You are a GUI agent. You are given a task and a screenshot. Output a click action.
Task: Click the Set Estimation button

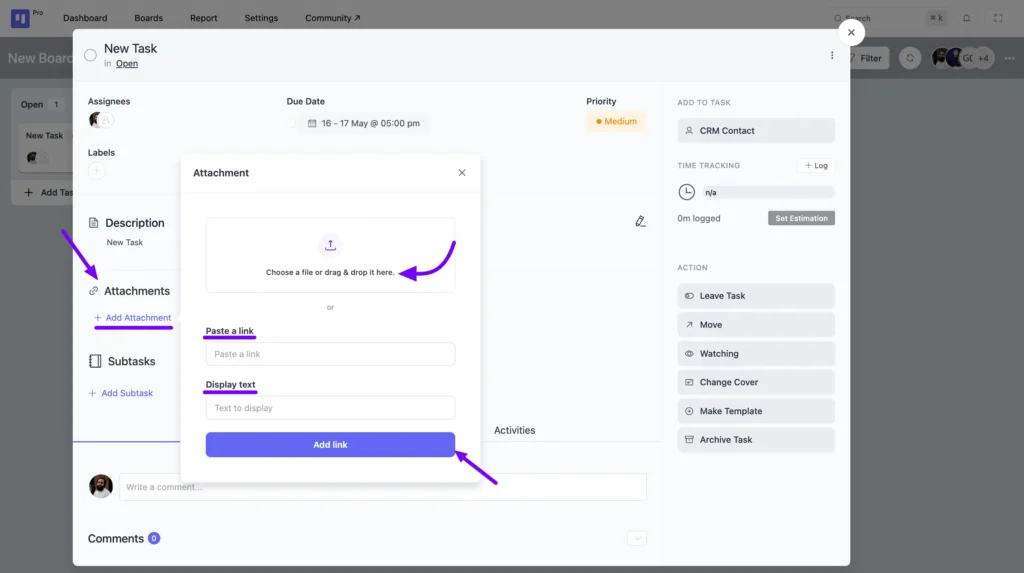(801, 218)
